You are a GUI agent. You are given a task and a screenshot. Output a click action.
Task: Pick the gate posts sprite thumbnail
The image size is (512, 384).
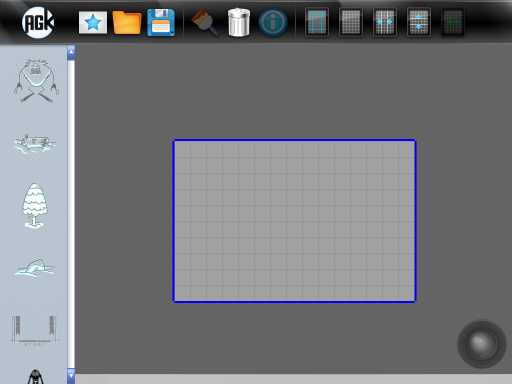coord(34,329)
